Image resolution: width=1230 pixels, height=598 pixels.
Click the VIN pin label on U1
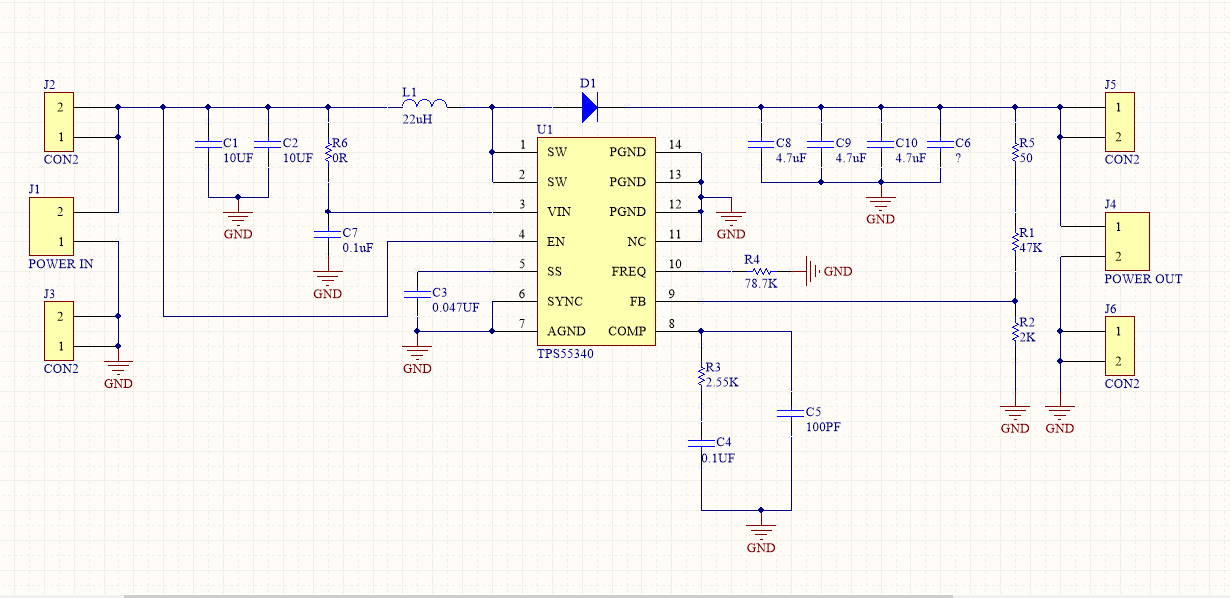click(x=559, y=212)
